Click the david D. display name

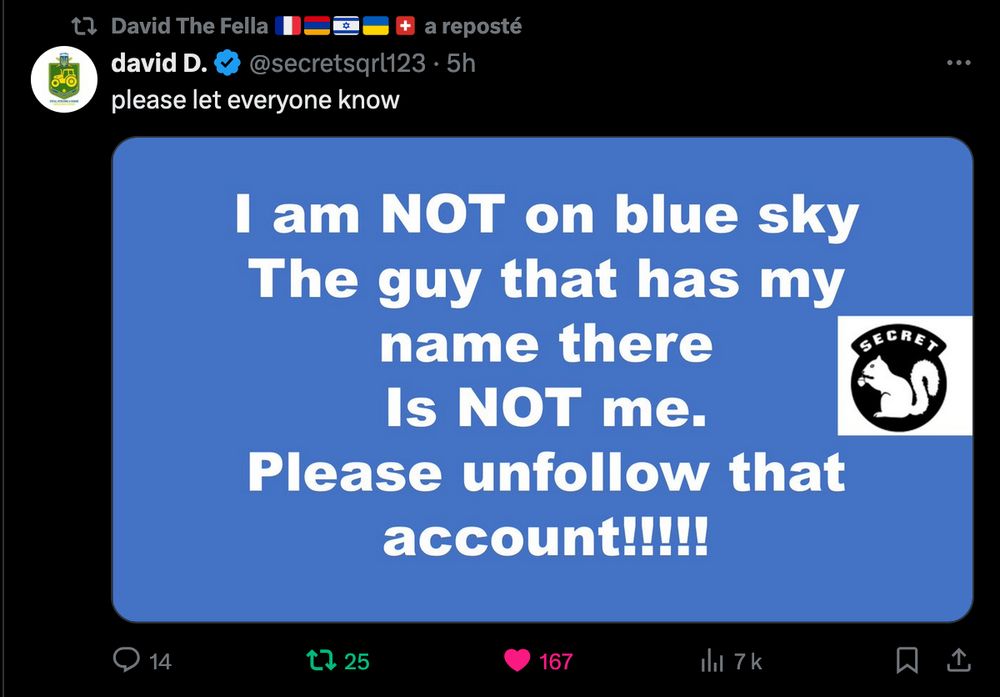coord(159,62)
